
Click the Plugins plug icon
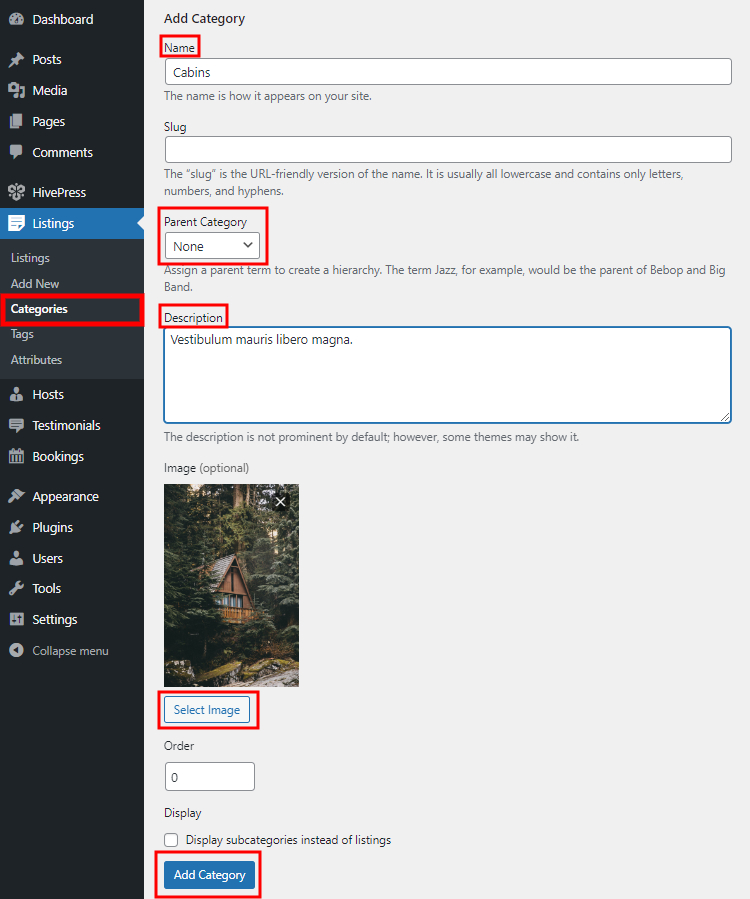click(17, 527)
